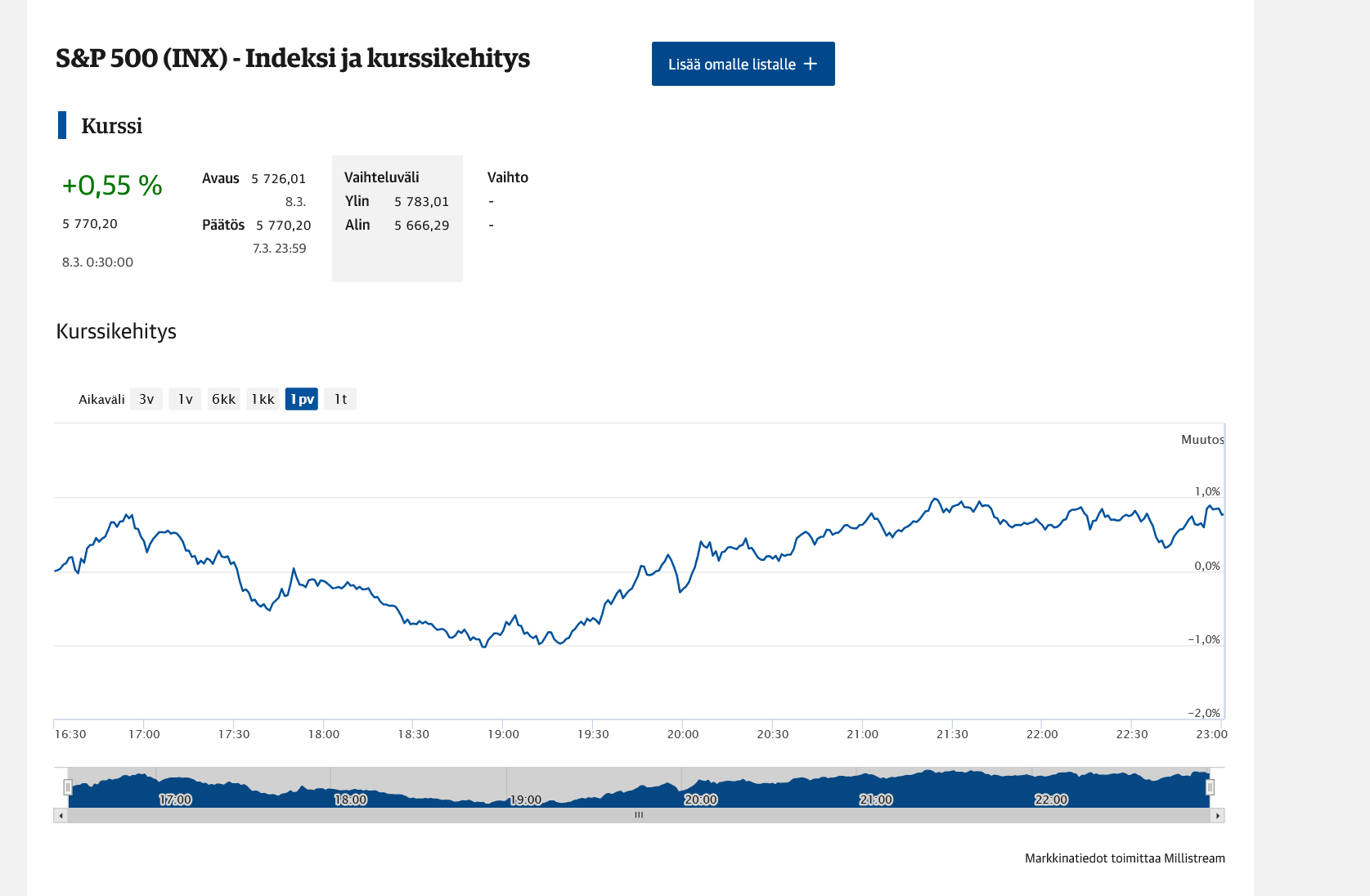1370x896 pixels.
Task: Click the navigator right scroll arrow
Action: point(1217,815)
